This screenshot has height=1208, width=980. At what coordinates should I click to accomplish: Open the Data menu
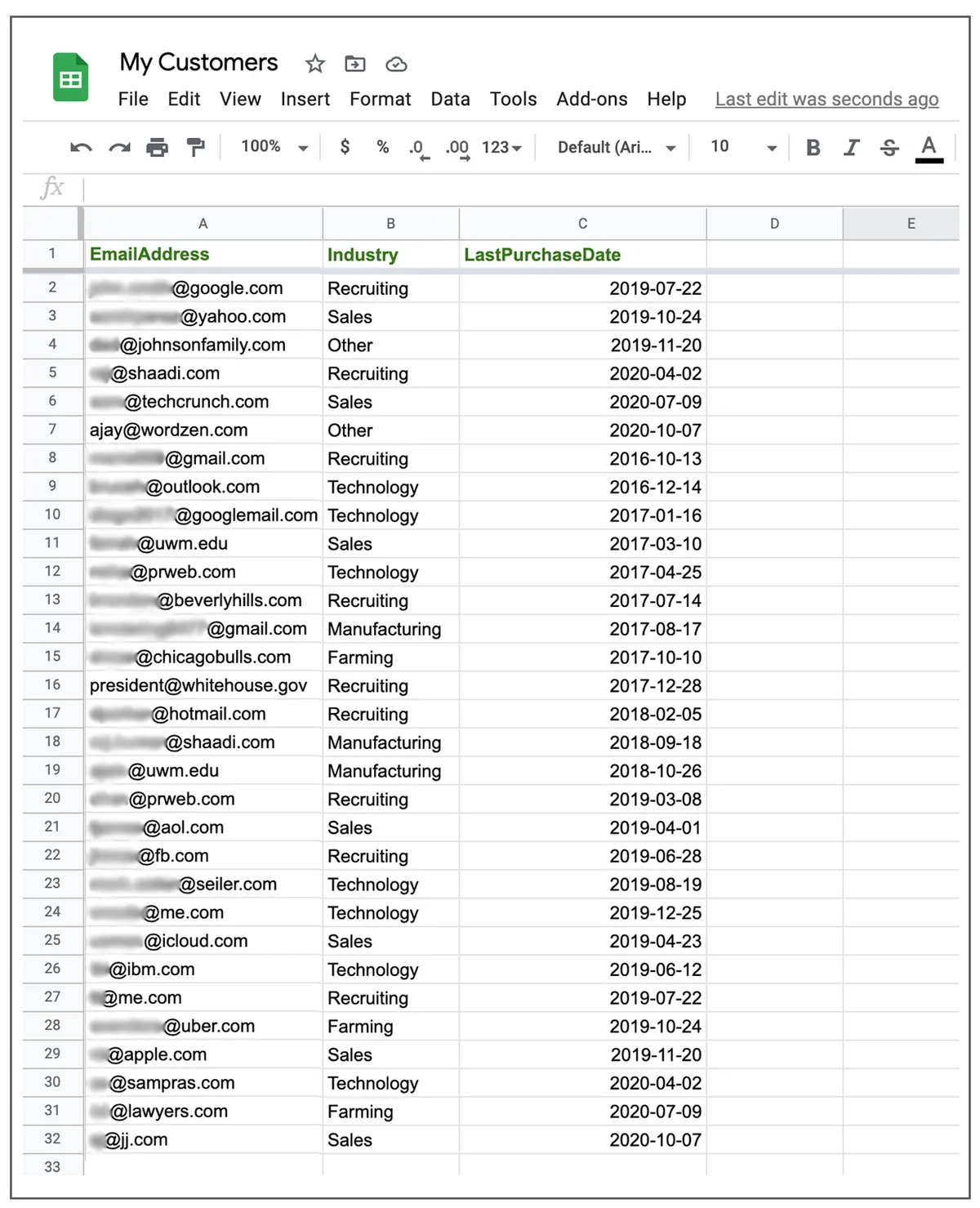pos(450,100)
